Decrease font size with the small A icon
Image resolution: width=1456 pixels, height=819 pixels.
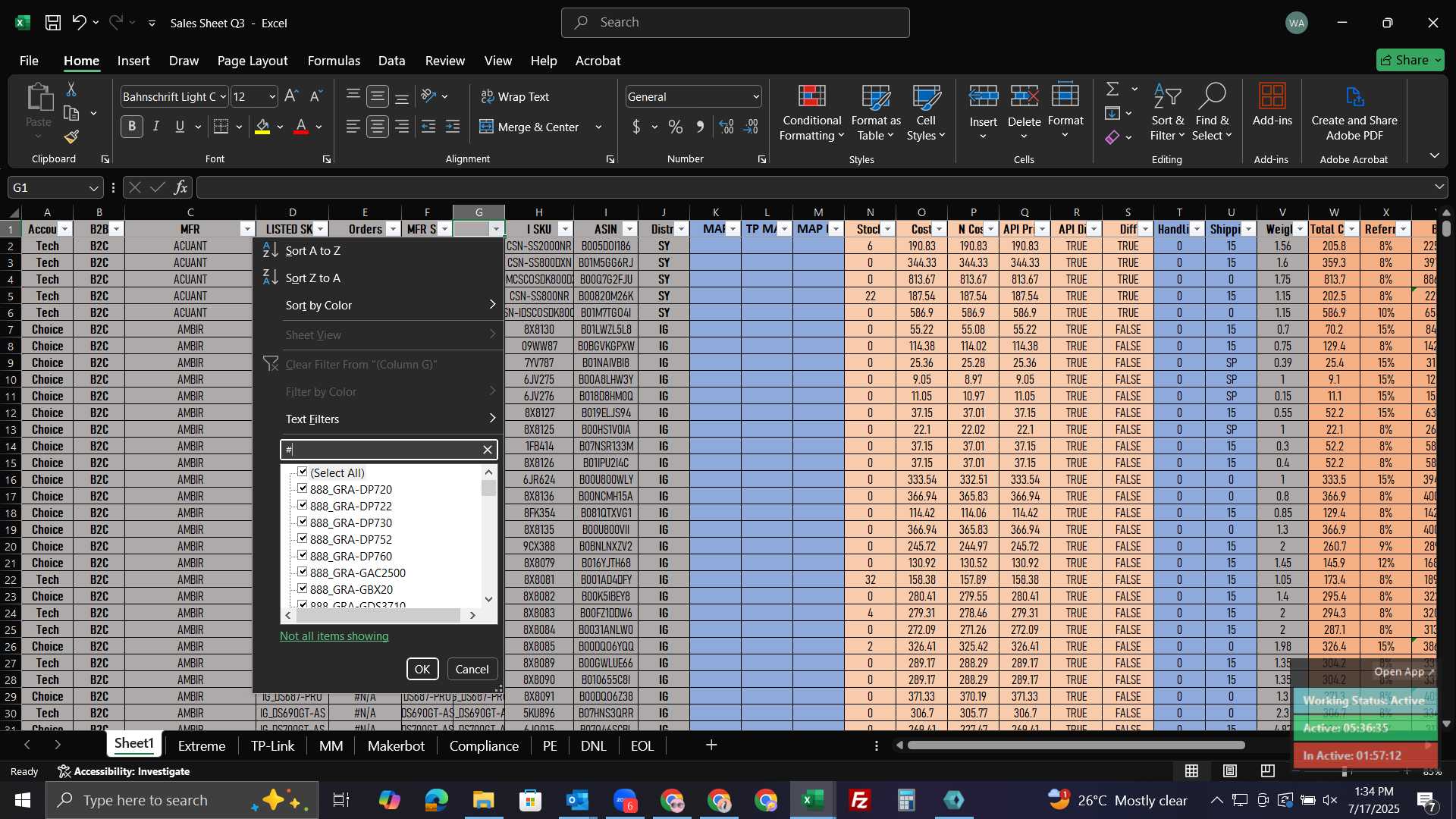click(x=316, y=96)
